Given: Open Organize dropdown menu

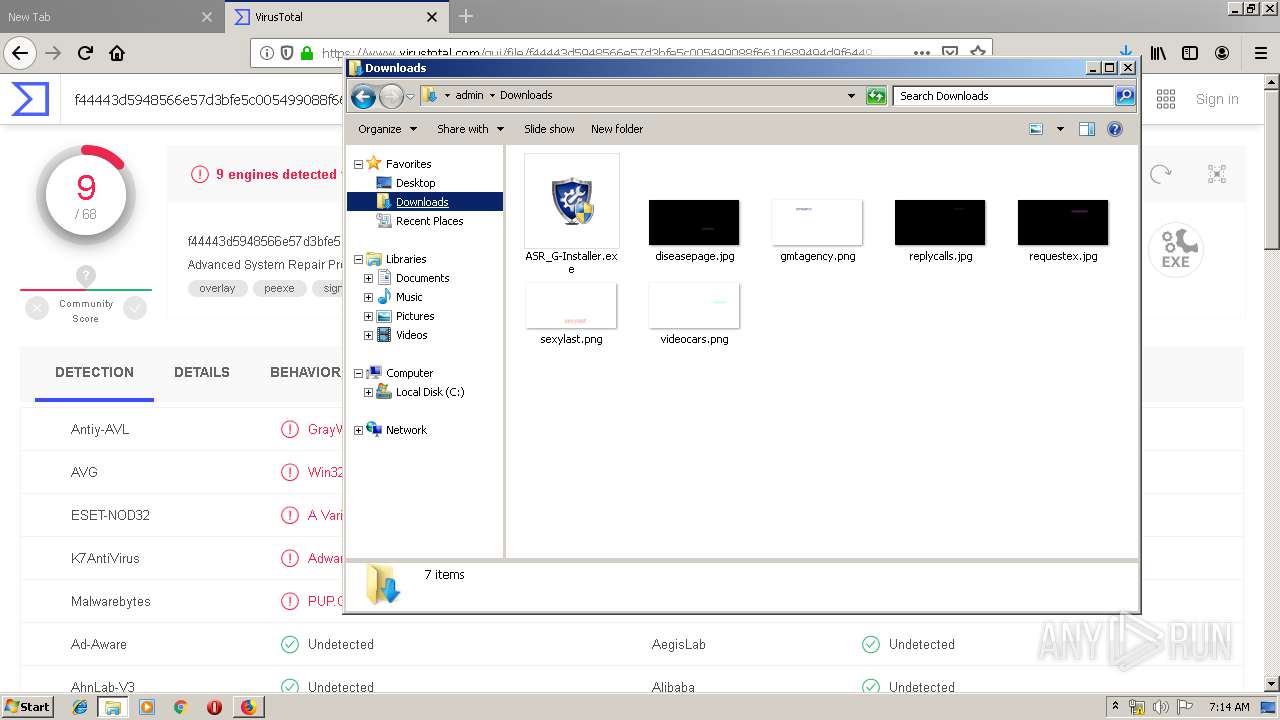Looking at the screenshot, I should (x=386, y=129).
